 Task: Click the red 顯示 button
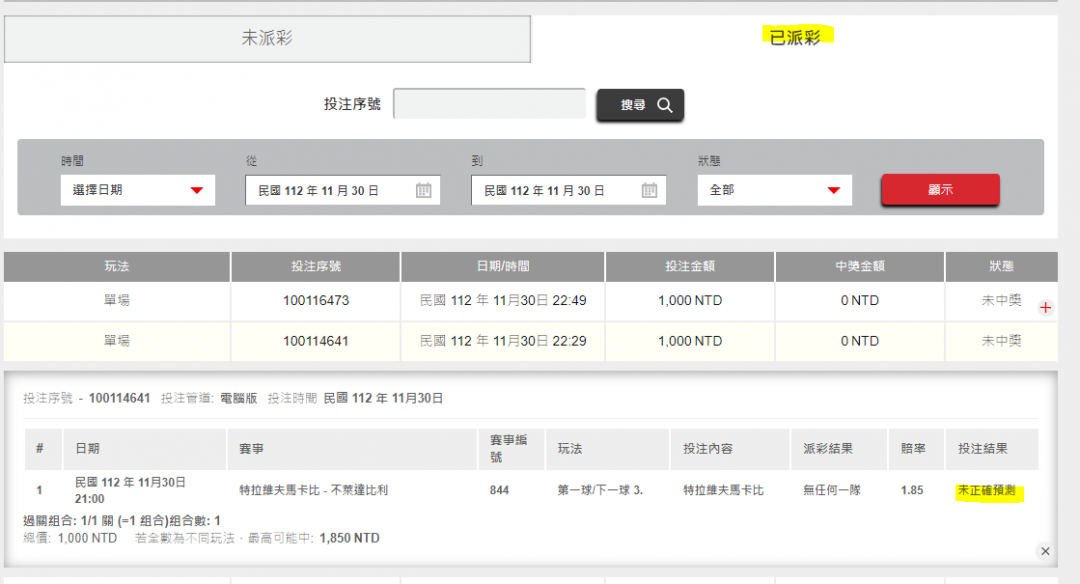pyautogui.click(x=940, y=189)
